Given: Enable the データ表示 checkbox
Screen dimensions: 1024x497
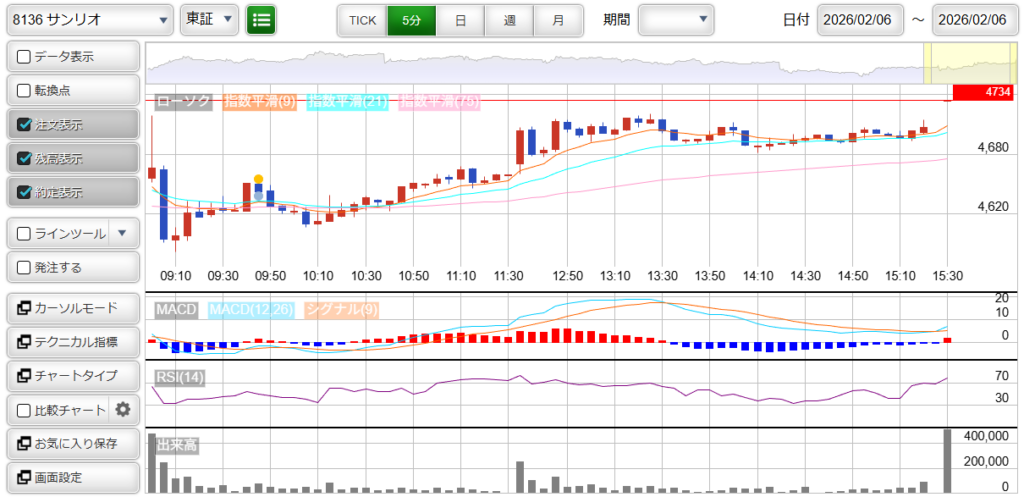Looking at the screenshot, I should click(25, 57).
